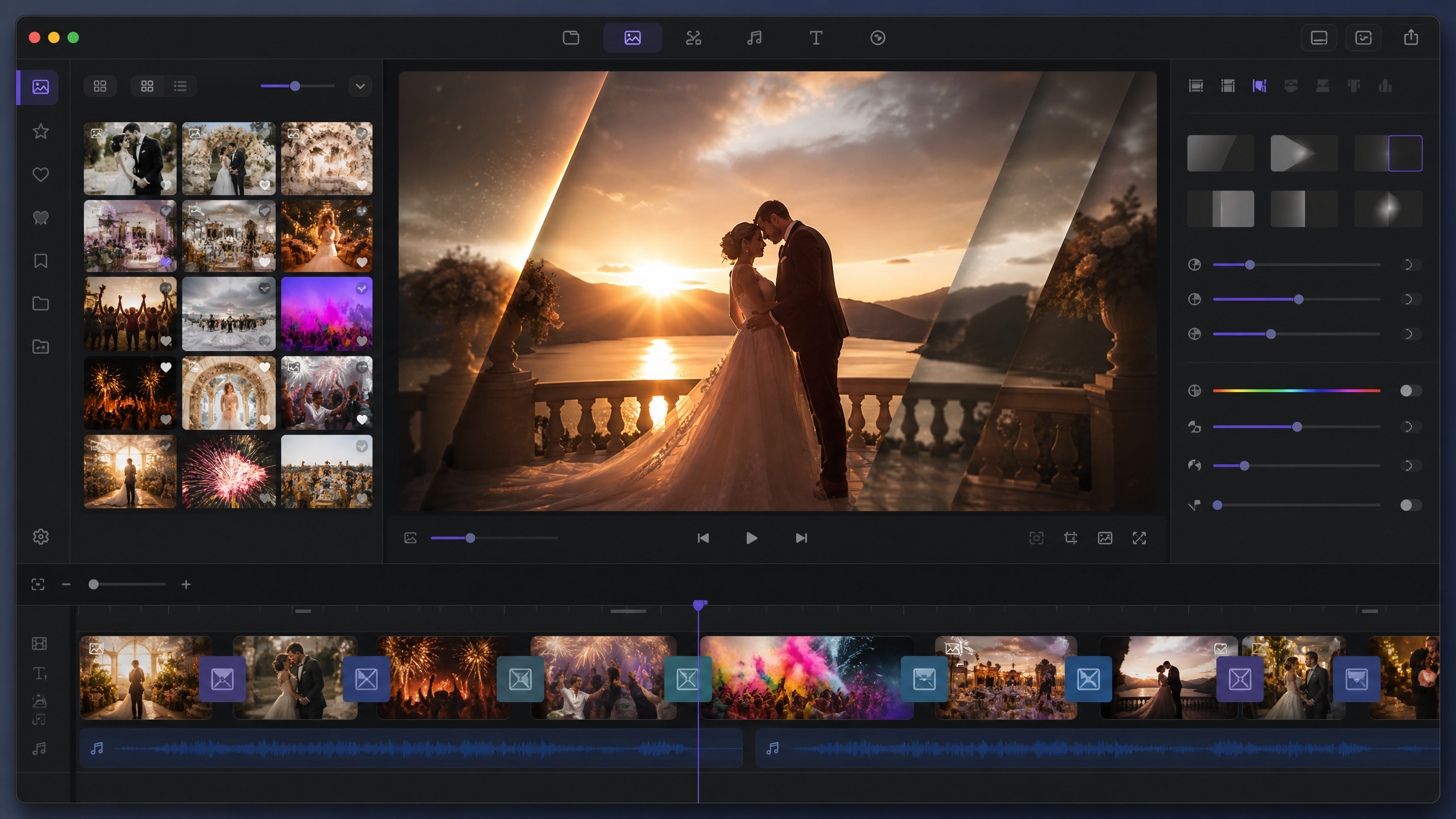Open the share export icon at top right
This screenshot has height=819, width=1456.
point(1411,38)
